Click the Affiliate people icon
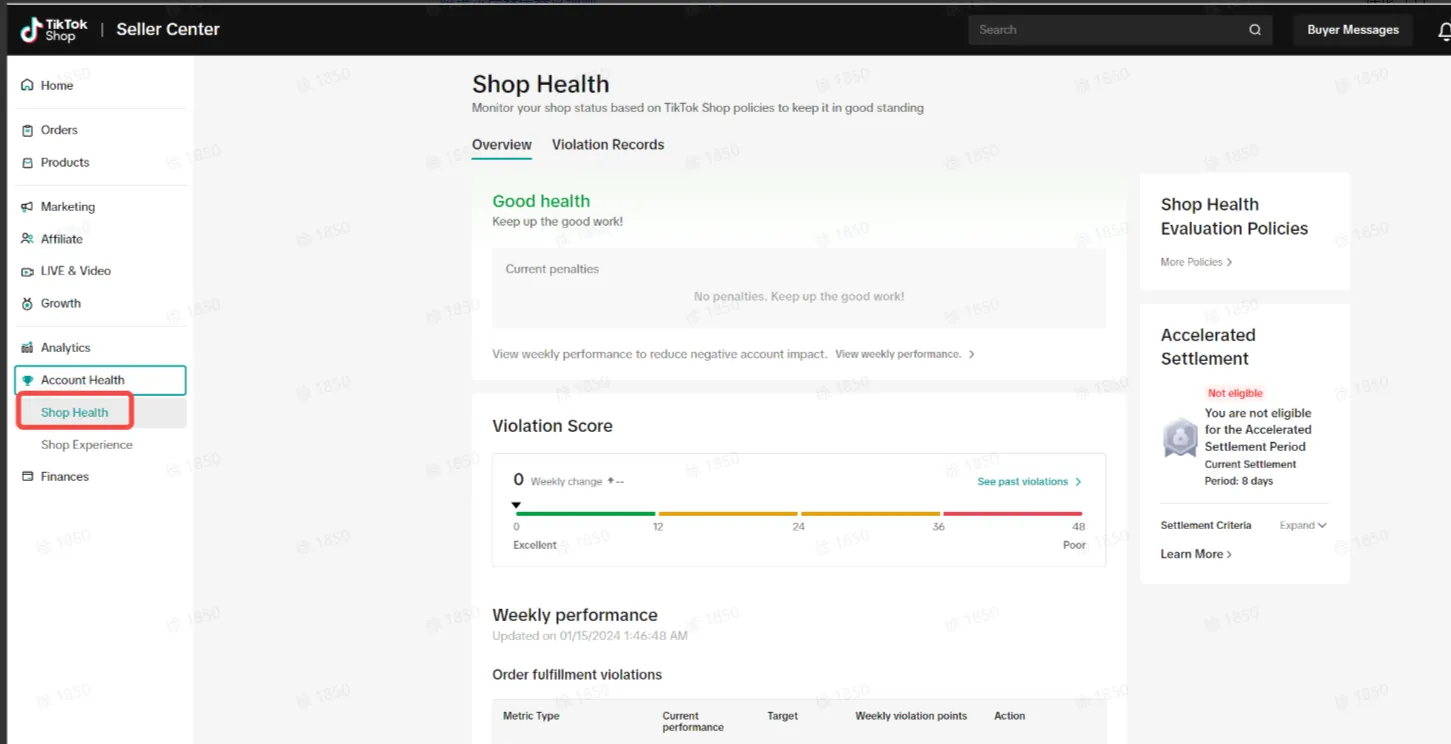The height and width of the screenshot is (744, 1451). pyautogui.click(x=27, y=239)
